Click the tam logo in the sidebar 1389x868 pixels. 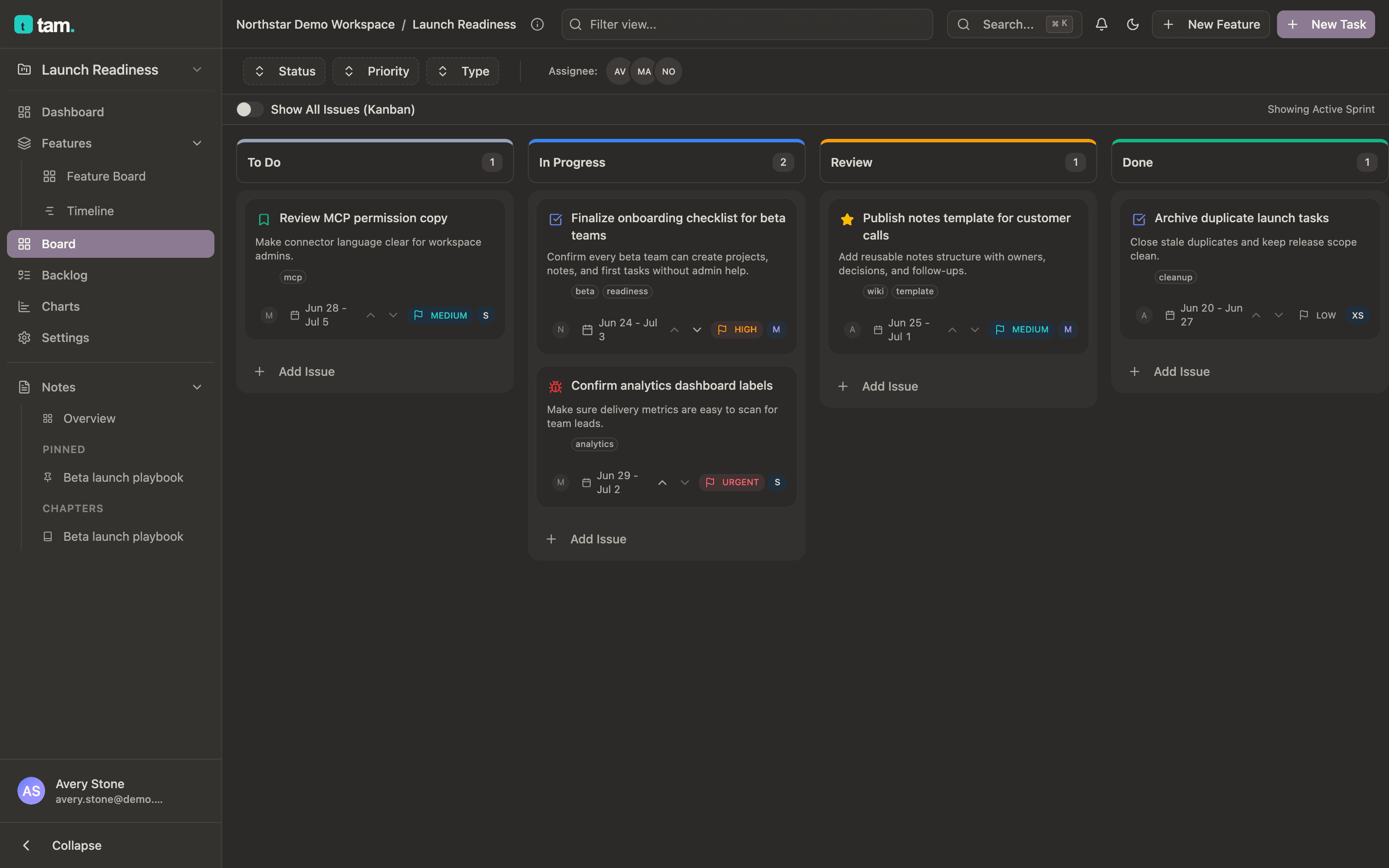pyautogui.click(x=44, y=24)
